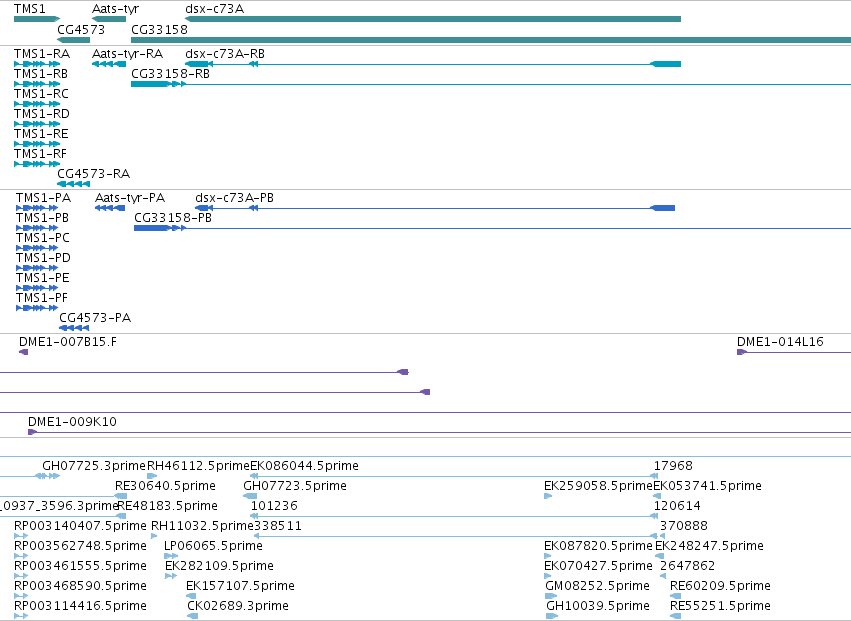Click EST EK087820.5prime

(x=598, y=546)
